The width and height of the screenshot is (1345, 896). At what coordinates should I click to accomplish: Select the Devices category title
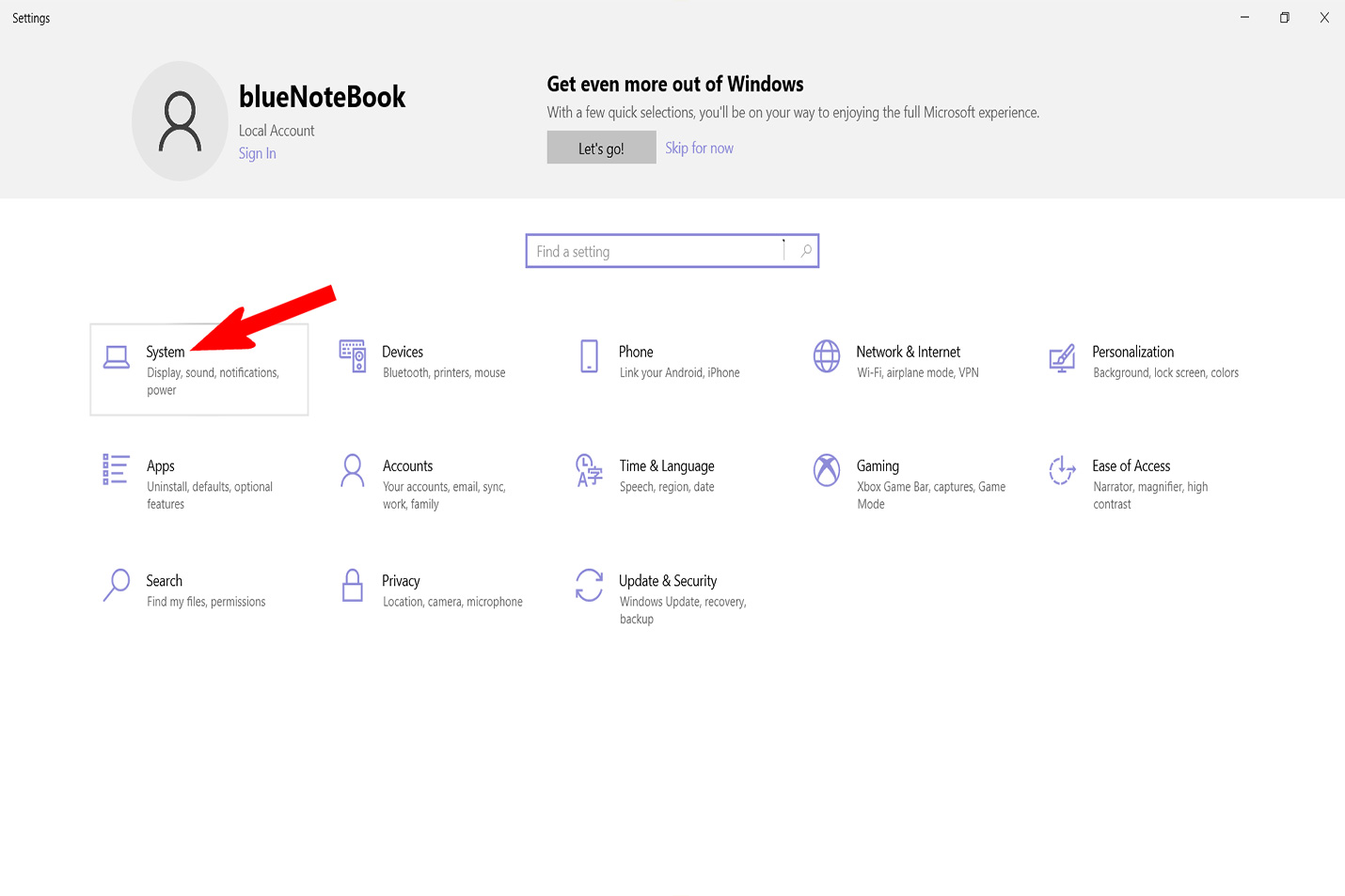(x=403, y=352)
